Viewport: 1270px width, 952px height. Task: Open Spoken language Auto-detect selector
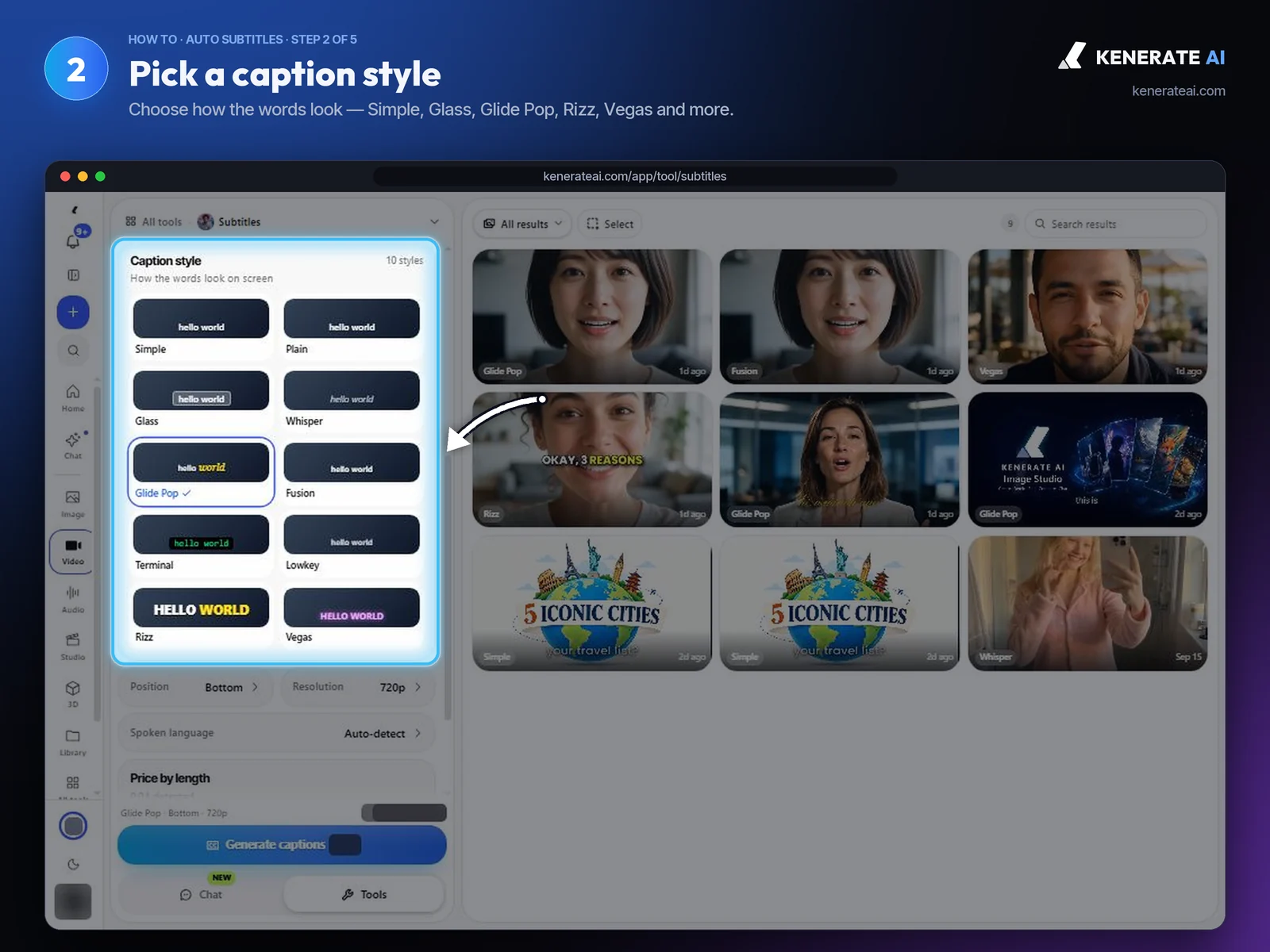(x=276, y=733)
